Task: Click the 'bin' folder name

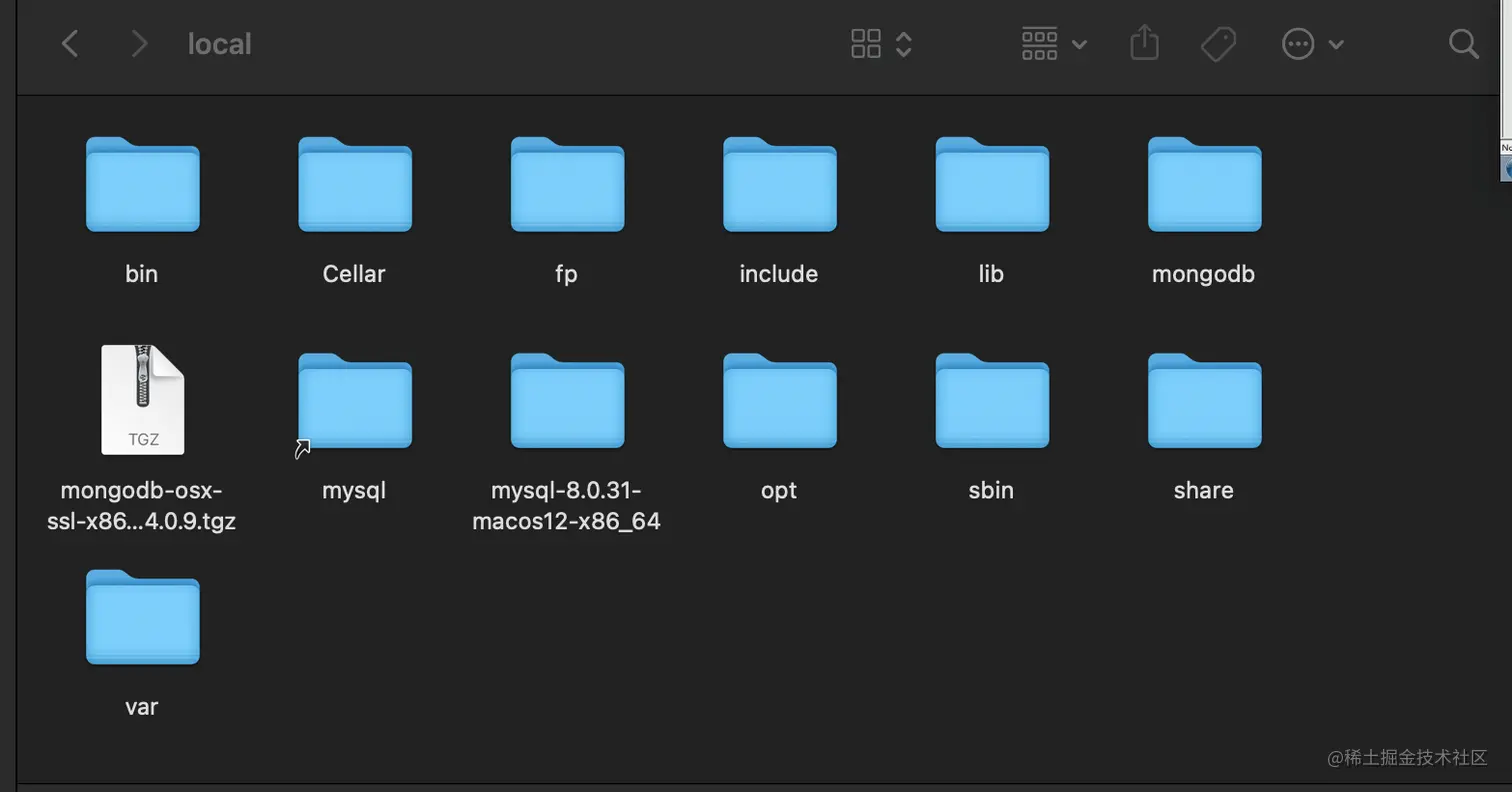Action: [142, 274]
